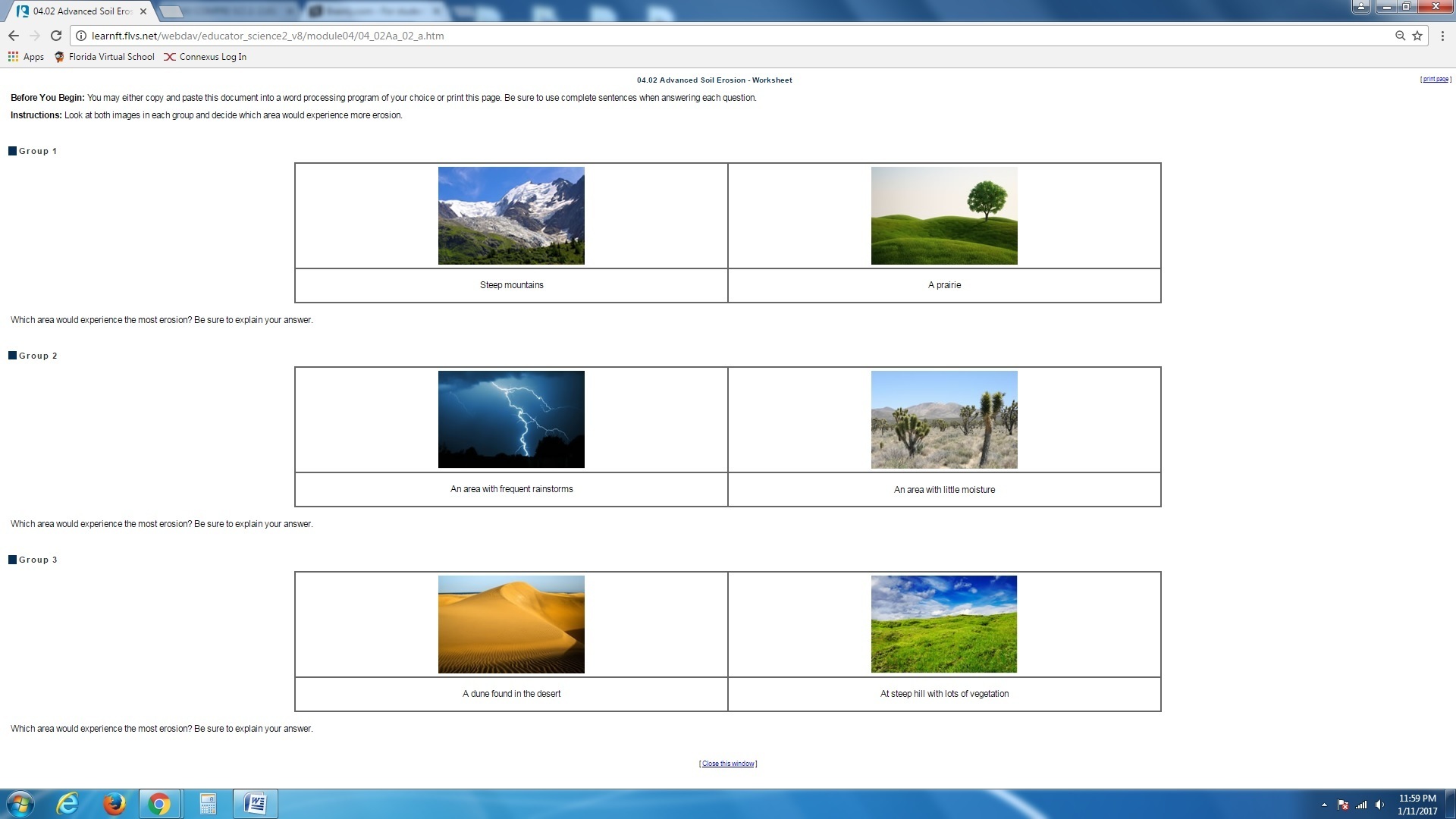This screenshot has width=1456, height=819.
Task: Click the desert dune image
Action: coord(511,624)
